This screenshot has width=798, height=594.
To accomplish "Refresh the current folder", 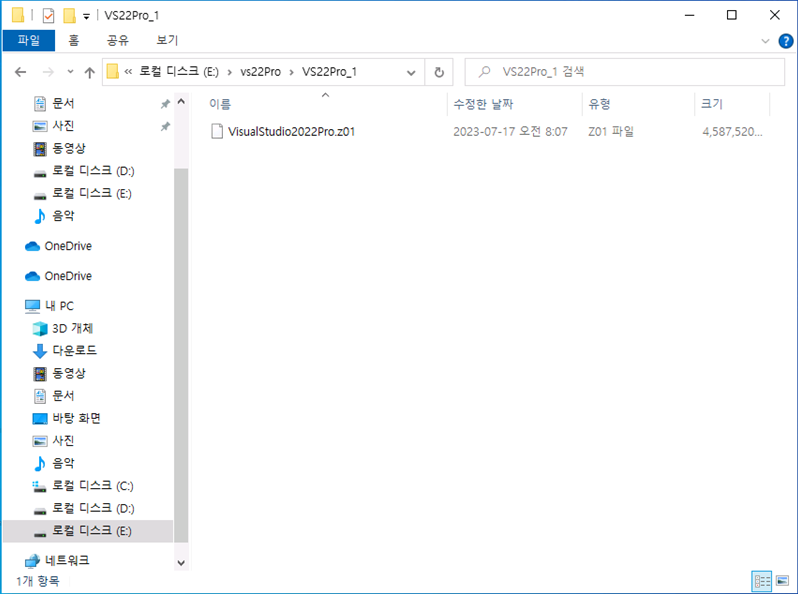I will tap(439, 72).
